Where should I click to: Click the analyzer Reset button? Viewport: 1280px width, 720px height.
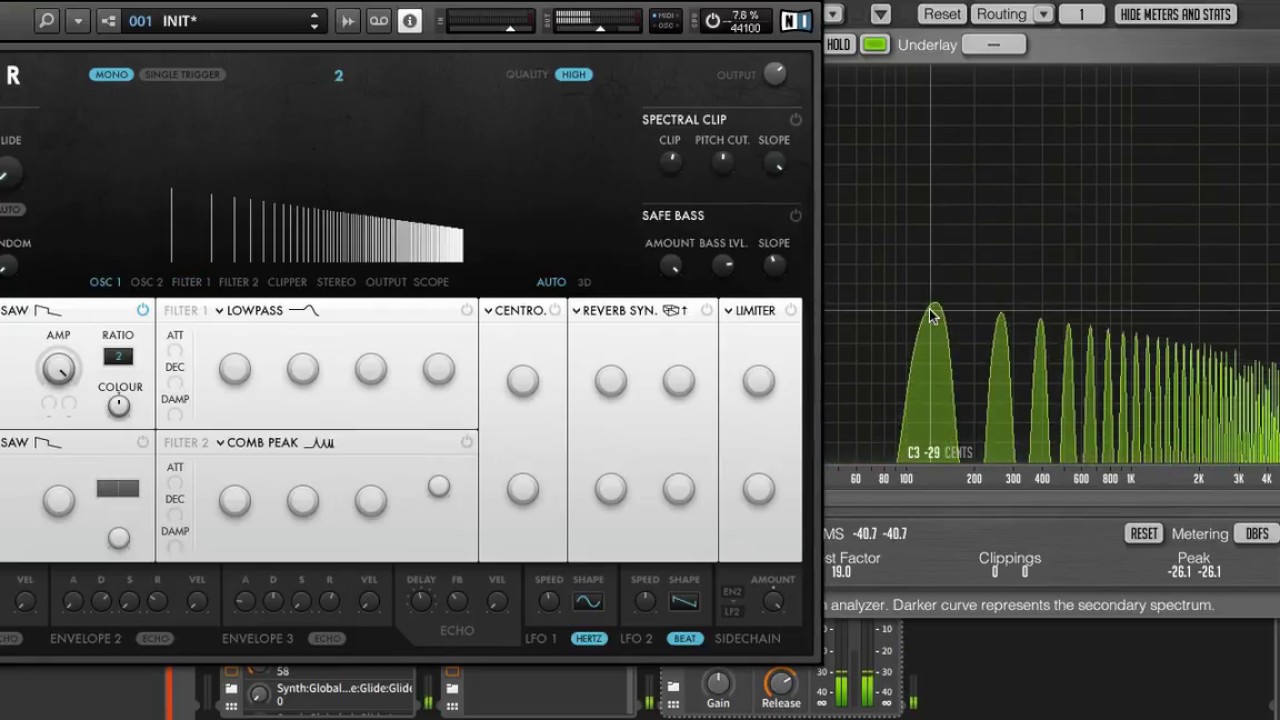942,14
